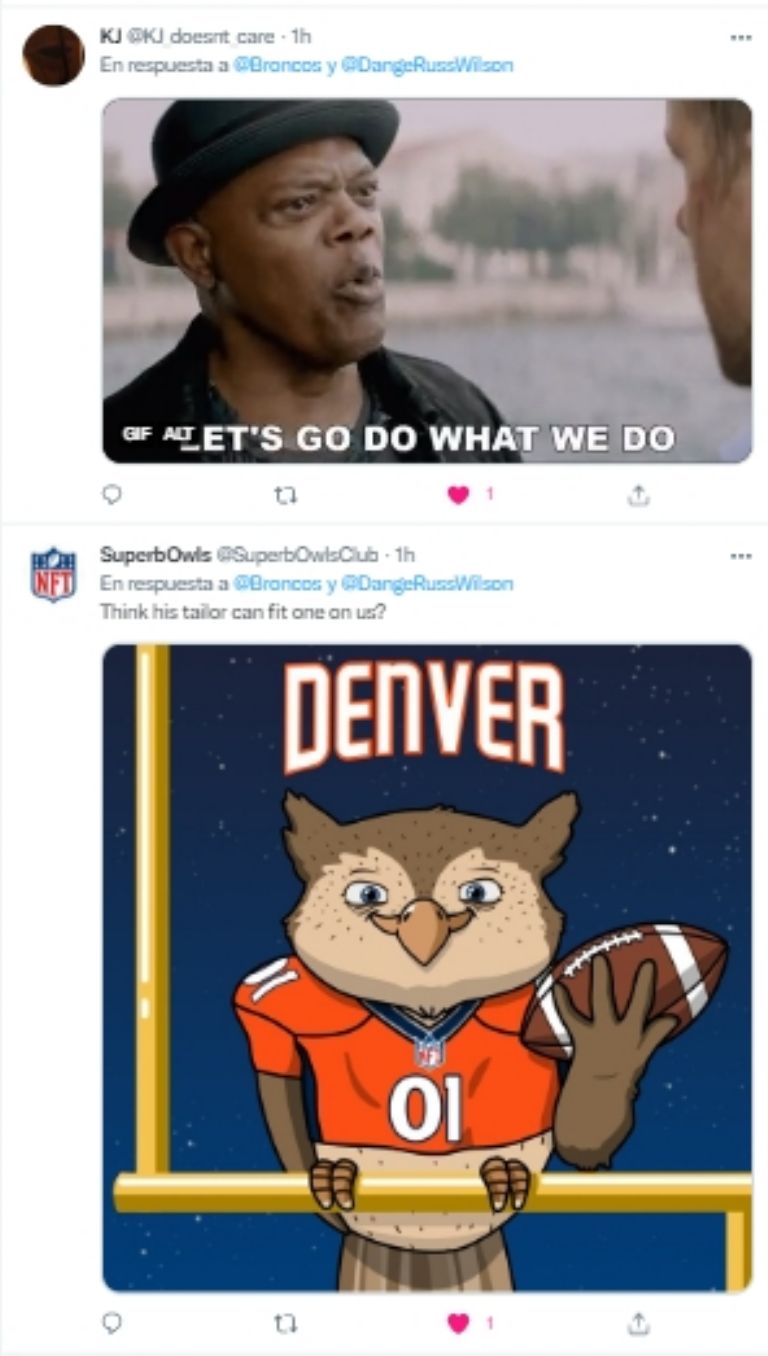Play the "Let's go do what we do" GIF

[427, 280]
